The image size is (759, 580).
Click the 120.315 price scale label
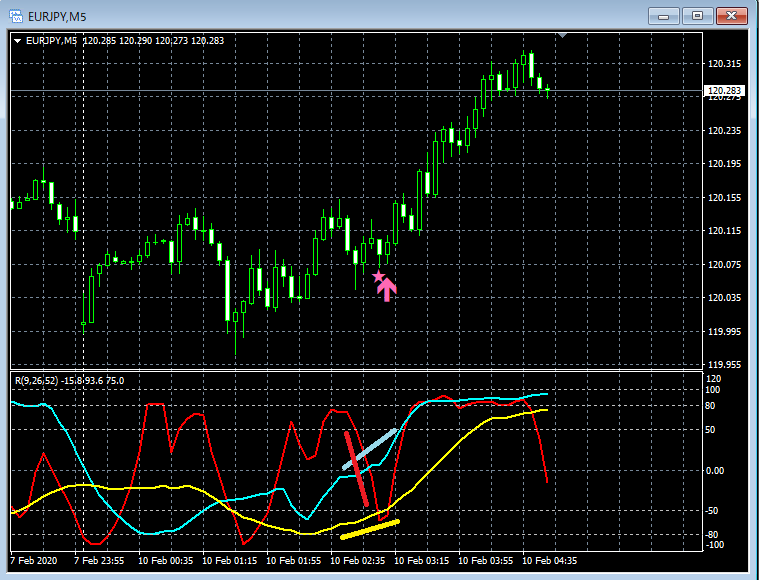[724, 64]
